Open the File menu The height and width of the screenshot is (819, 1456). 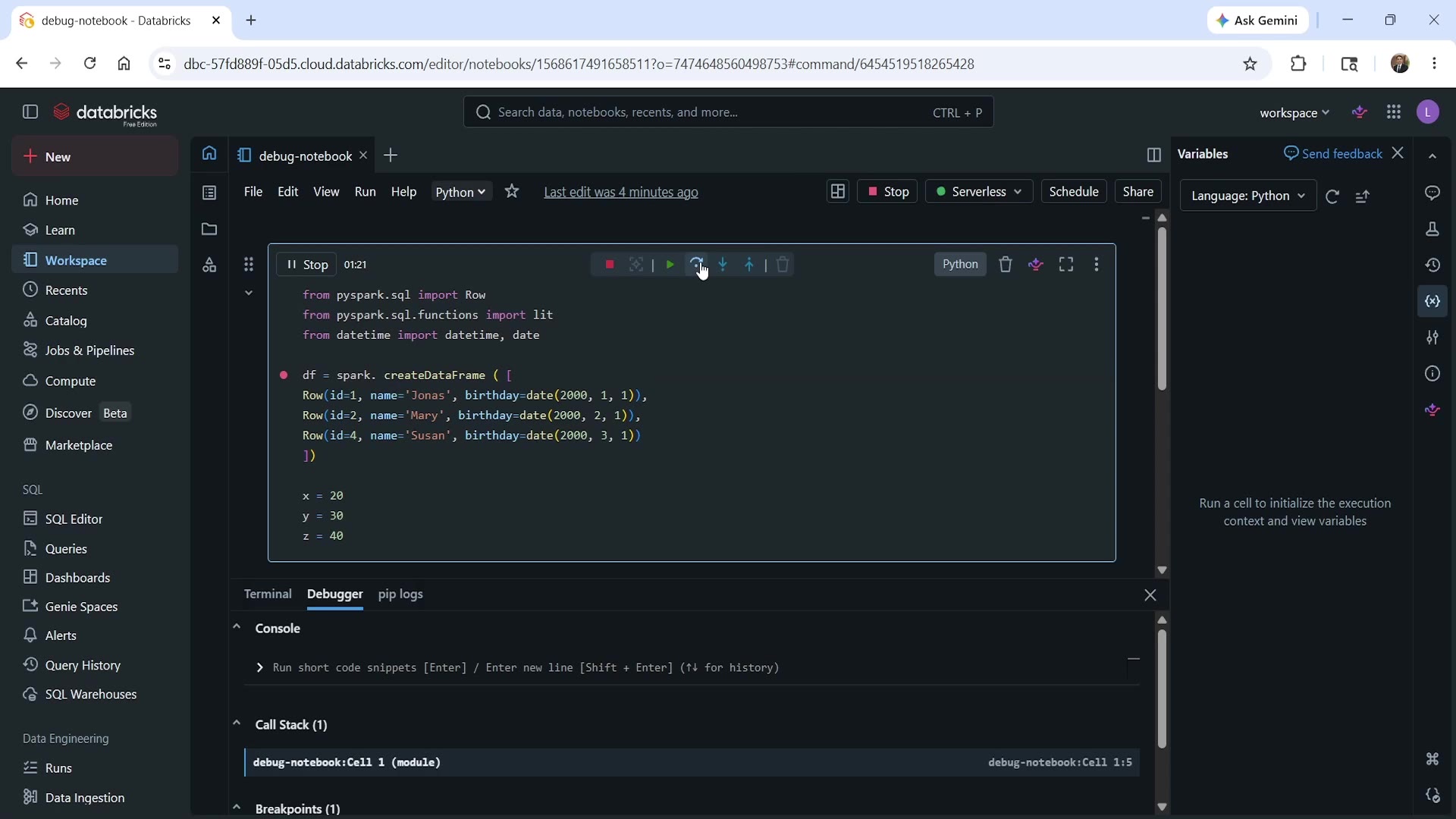[x=253, y=192]
